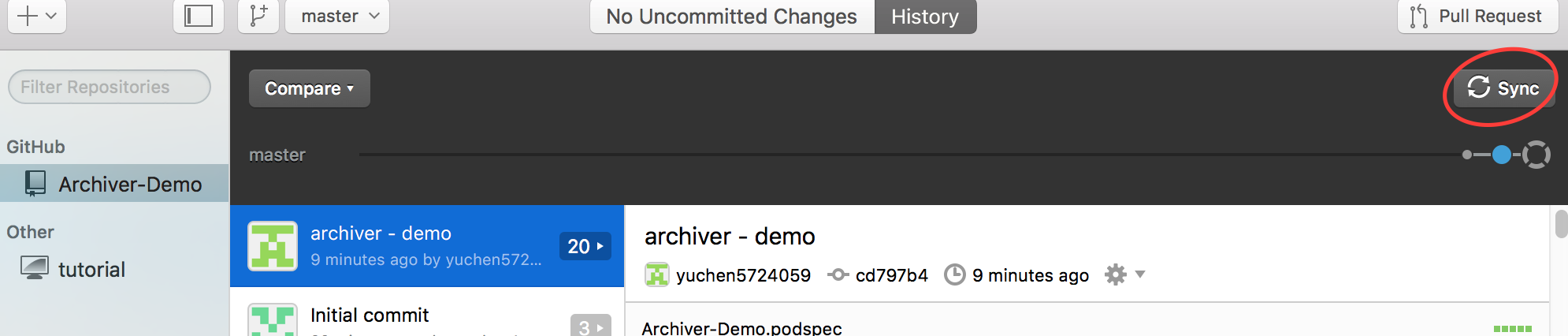Open the commit gear settings menu
Screen dimensions: 1568x336
pyautogui.click(x=1124, y=274)
